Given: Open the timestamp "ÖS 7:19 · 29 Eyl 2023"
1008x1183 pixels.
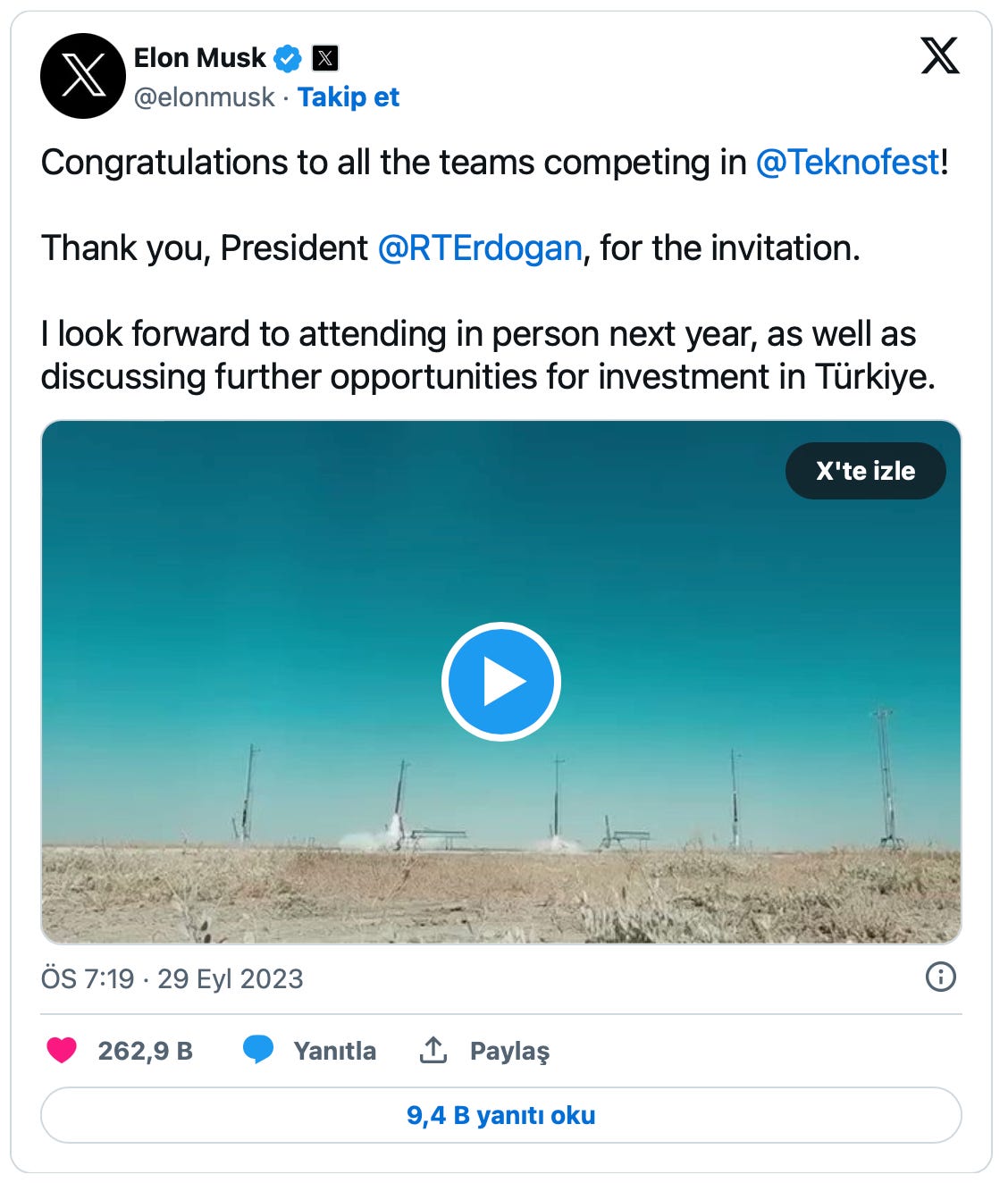Looking at the screenshot, I should (172, 978).
